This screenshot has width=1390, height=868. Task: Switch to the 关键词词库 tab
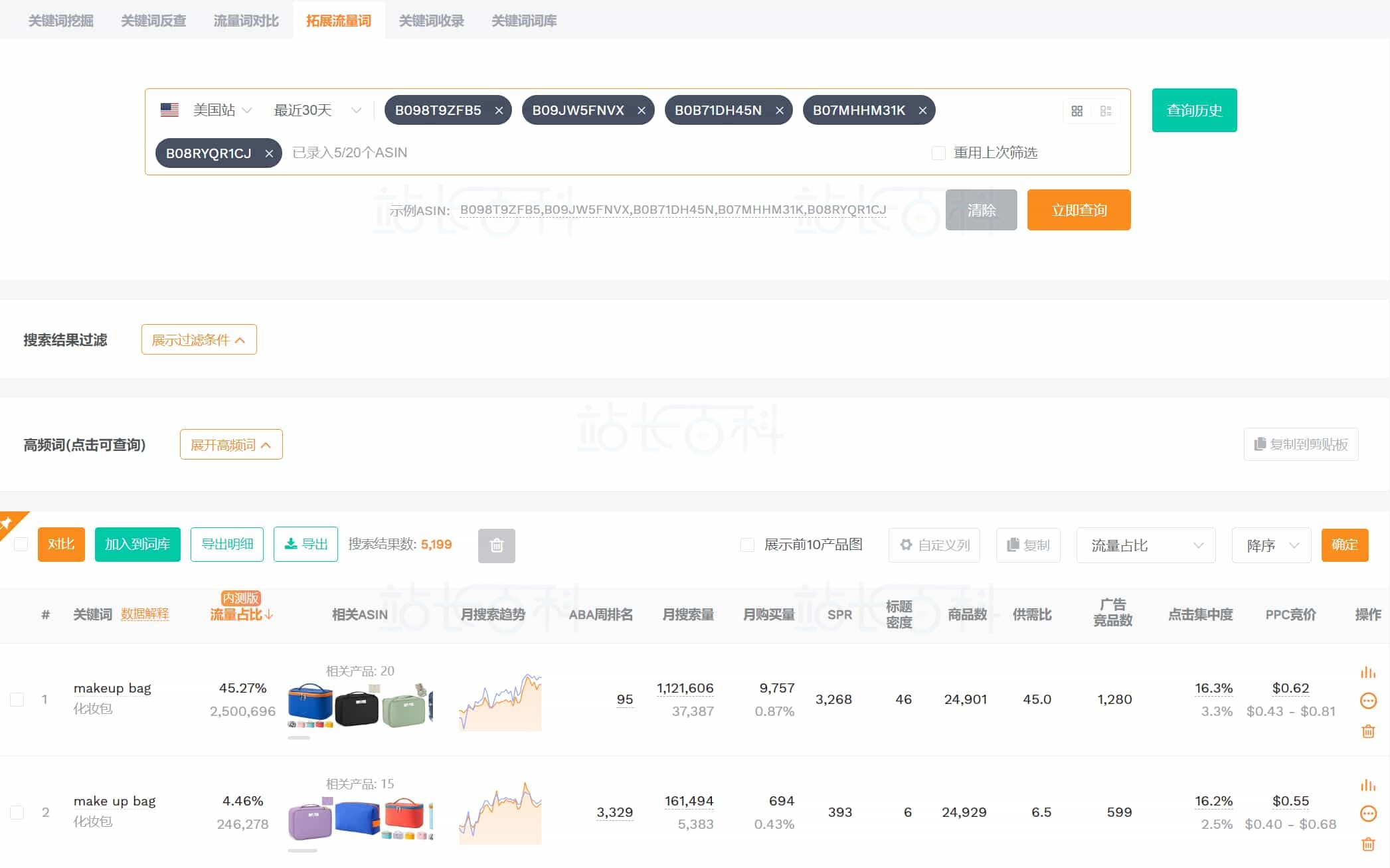pos(523,20)
